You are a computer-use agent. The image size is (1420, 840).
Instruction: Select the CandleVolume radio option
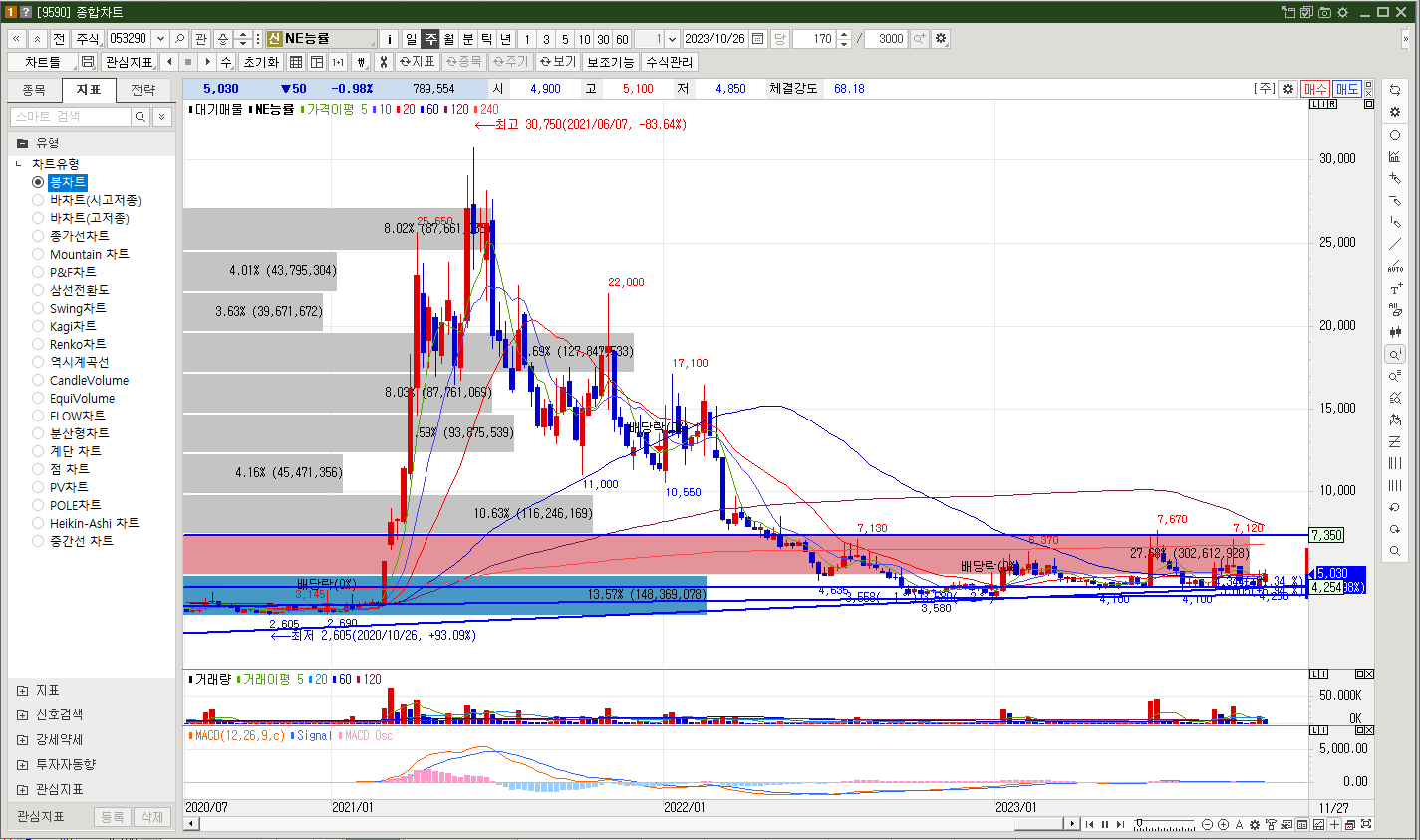click(38, 380)
